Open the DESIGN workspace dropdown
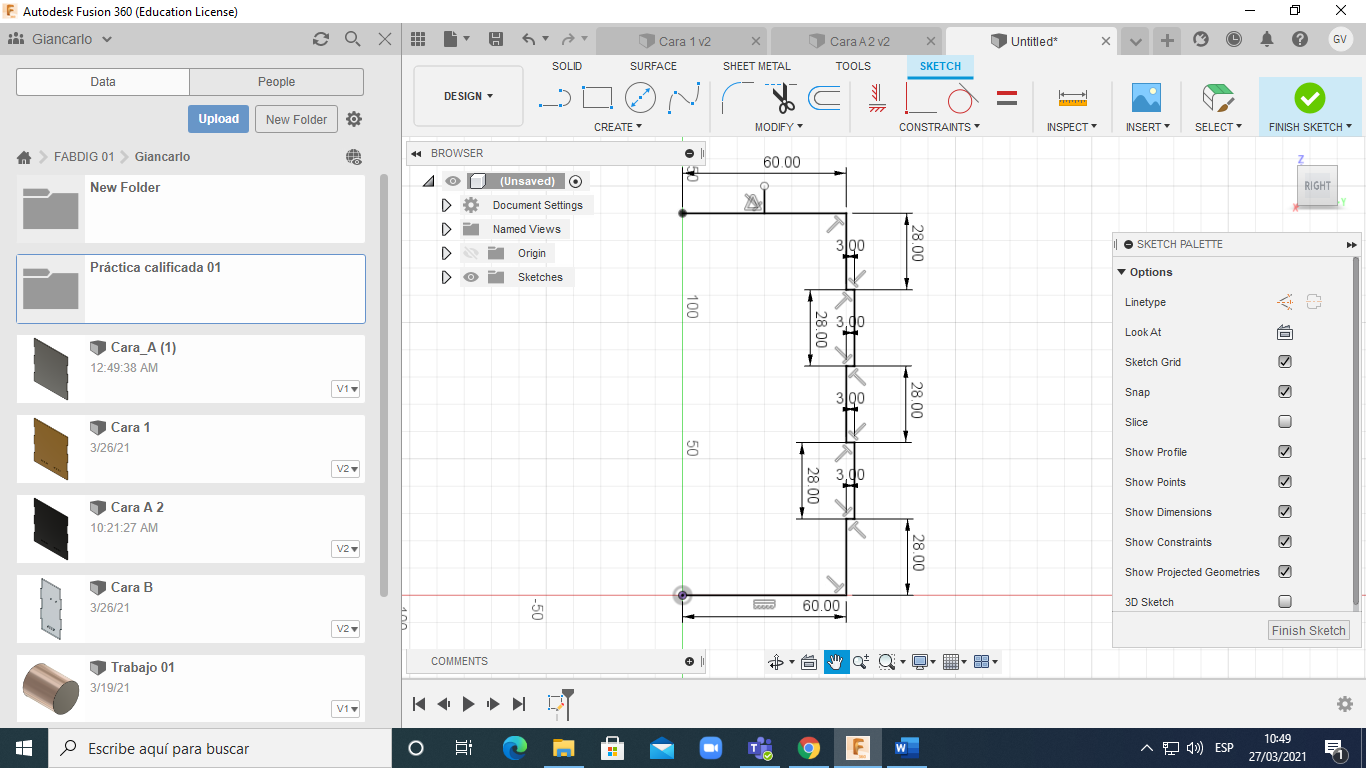Viewport: 1366px width, 768px height. click(x=468, y=96)
